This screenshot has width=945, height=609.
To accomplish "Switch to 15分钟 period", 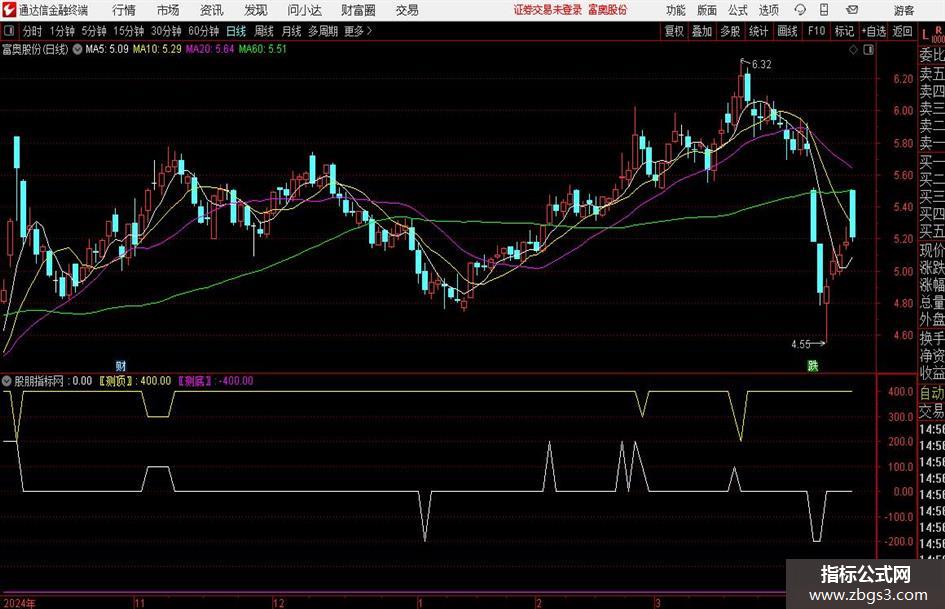I will (x=129, y=31).
